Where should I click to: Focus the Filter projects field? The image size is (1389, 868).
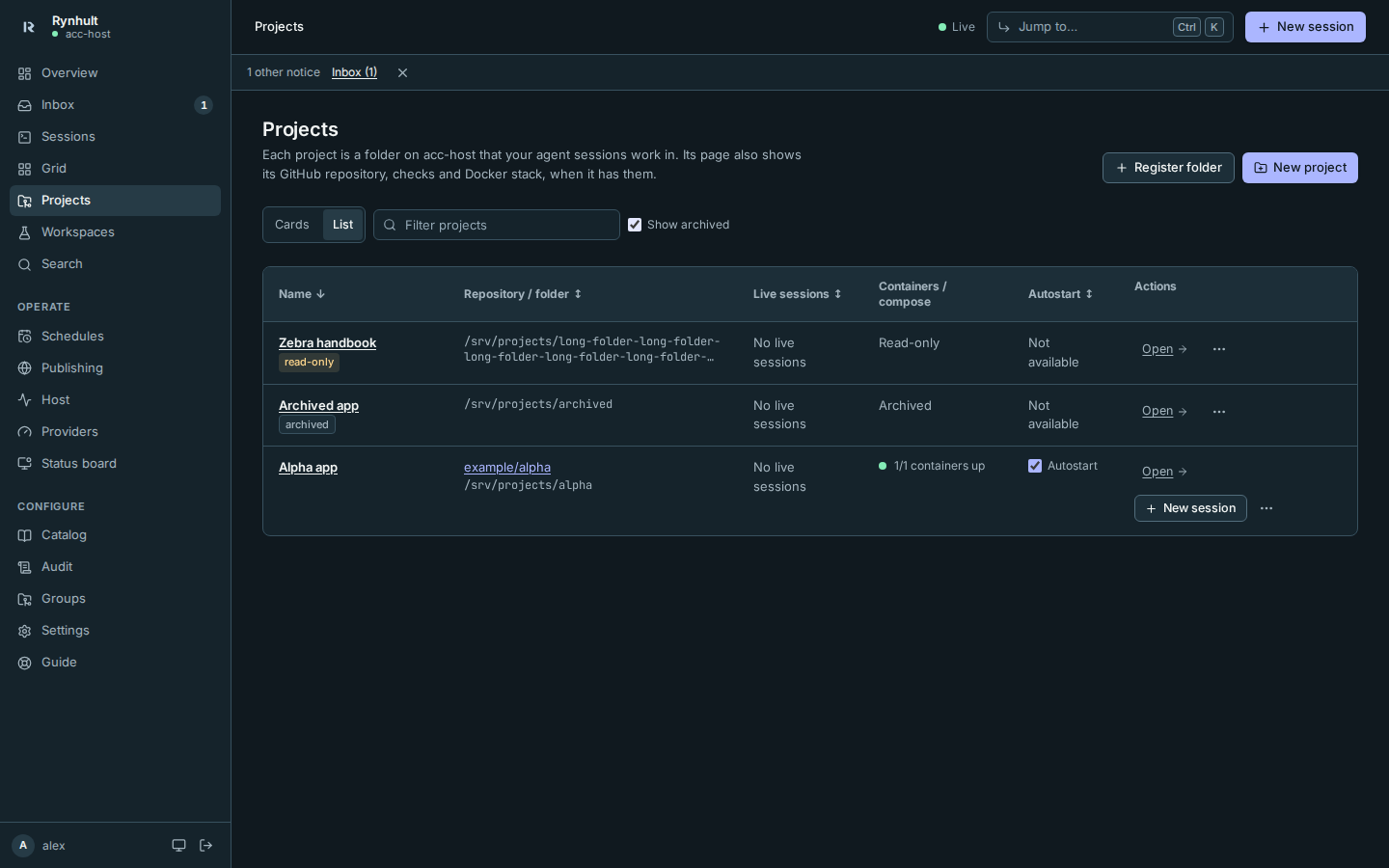[x=497, y=225]
